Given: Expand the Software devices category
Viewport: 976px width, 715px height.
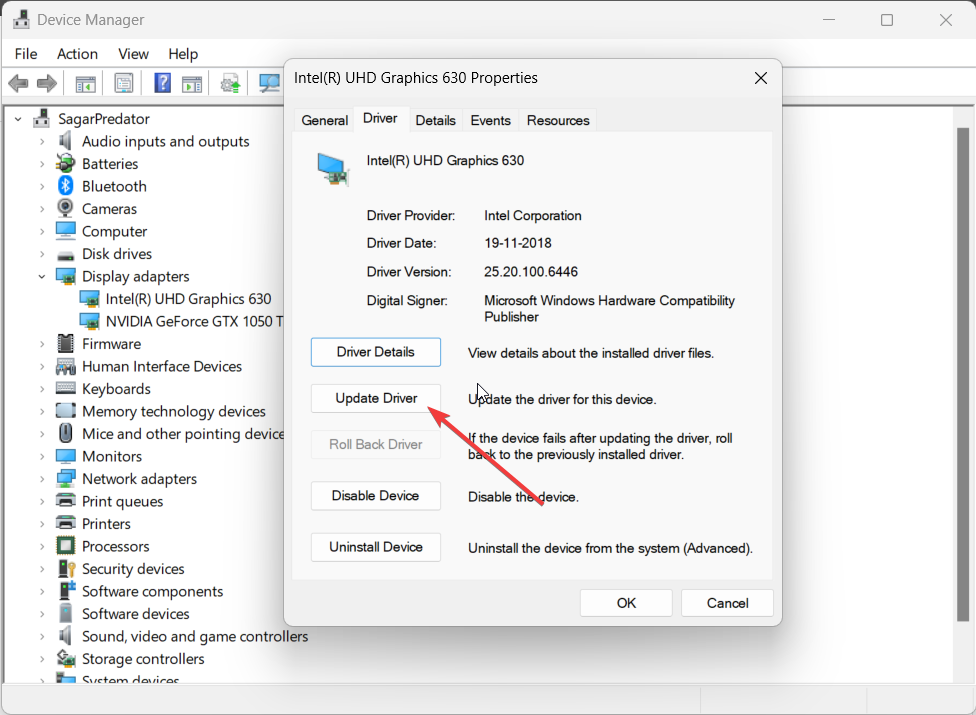Looking at the screenshot, I should pyautogui.click(x=42, y=614).
